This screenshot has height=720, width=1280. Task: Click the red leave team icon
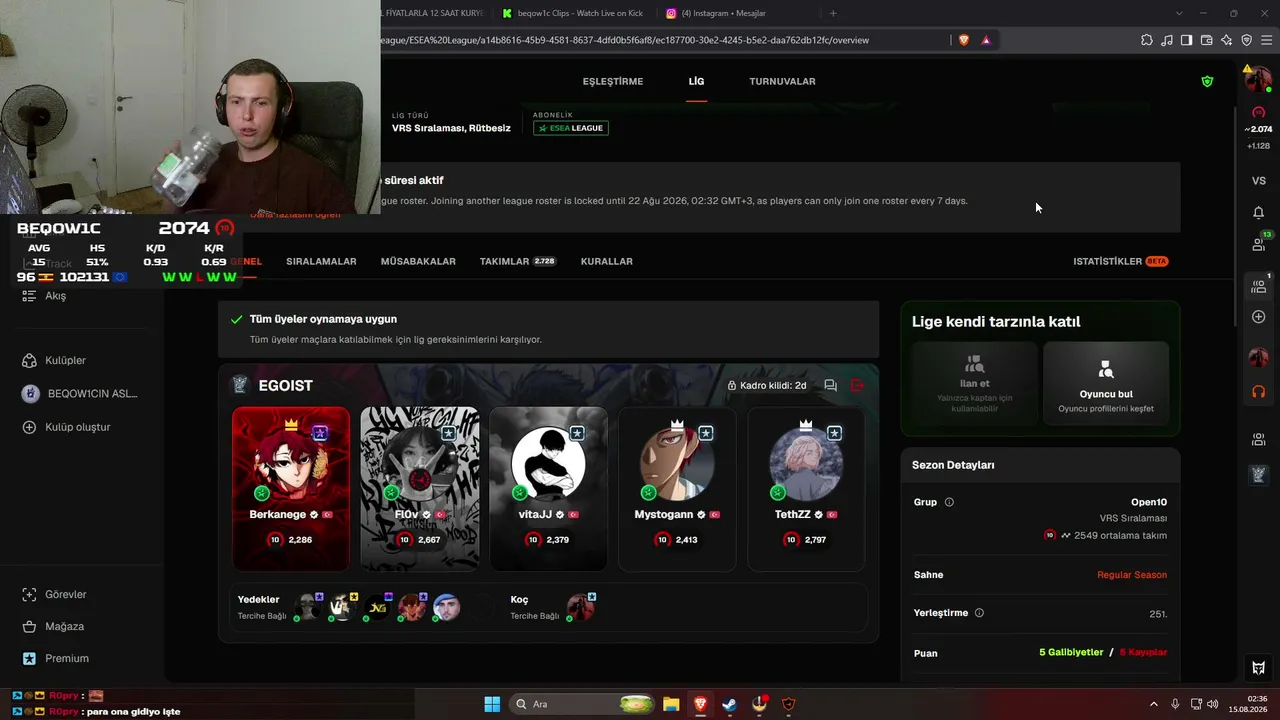click(857, 385)
